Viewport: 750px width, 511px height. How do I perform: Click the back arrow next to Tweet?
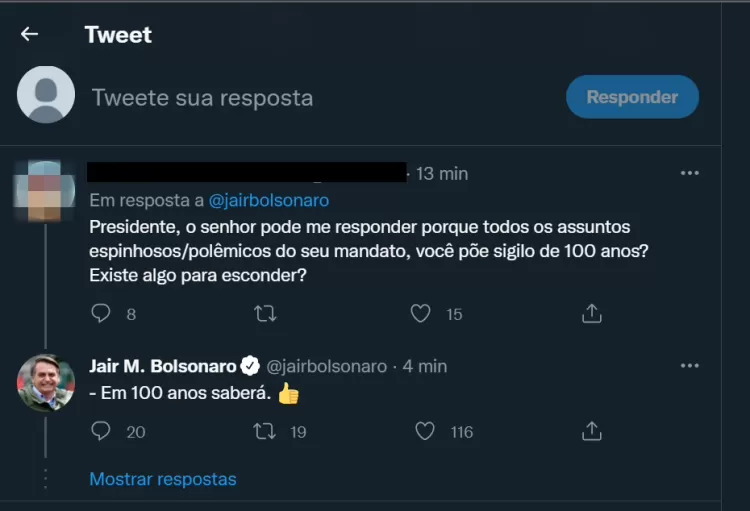[30, 35]
